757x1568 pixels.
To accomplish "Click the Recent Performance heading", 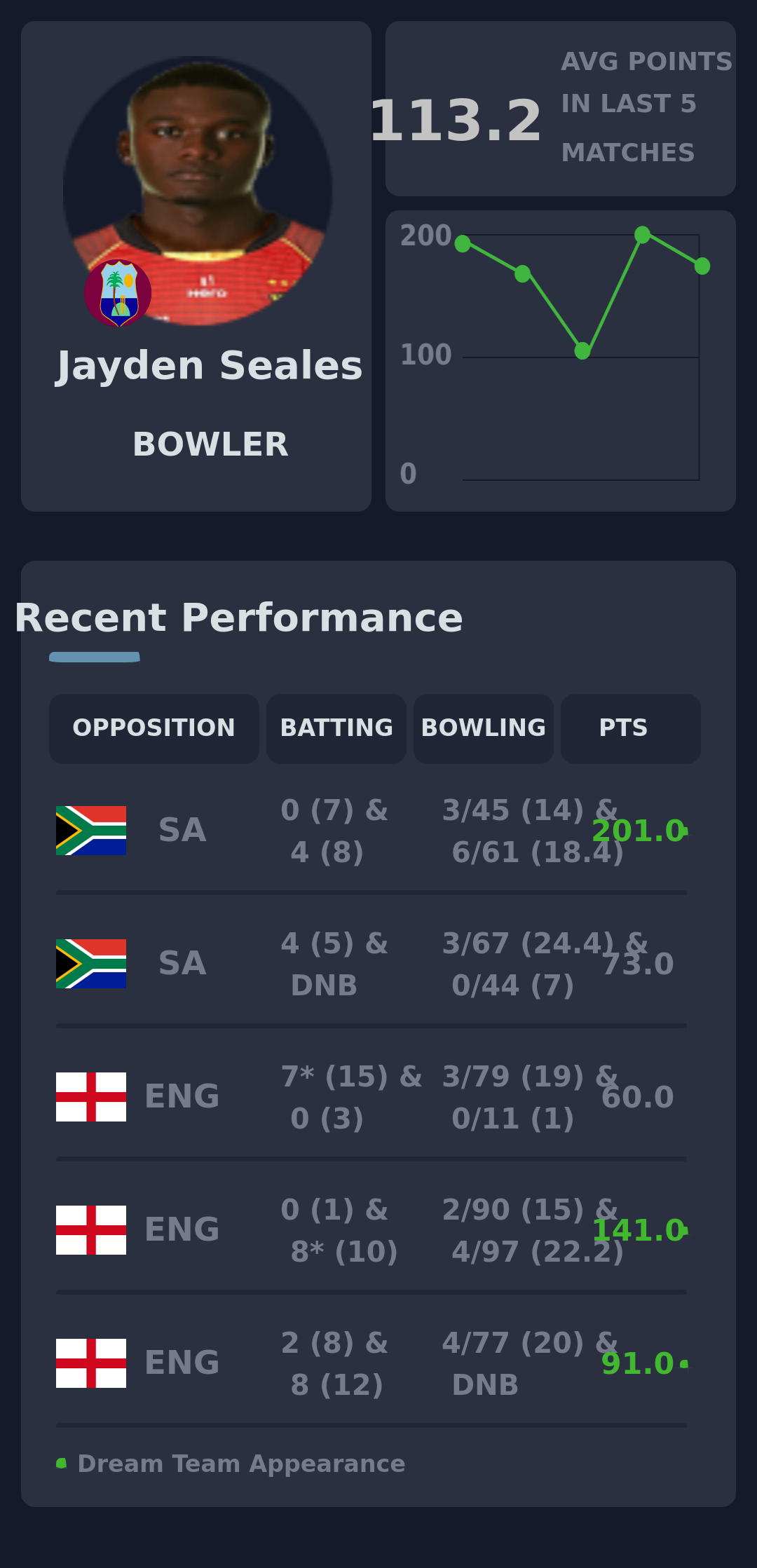I will (238, 618).
